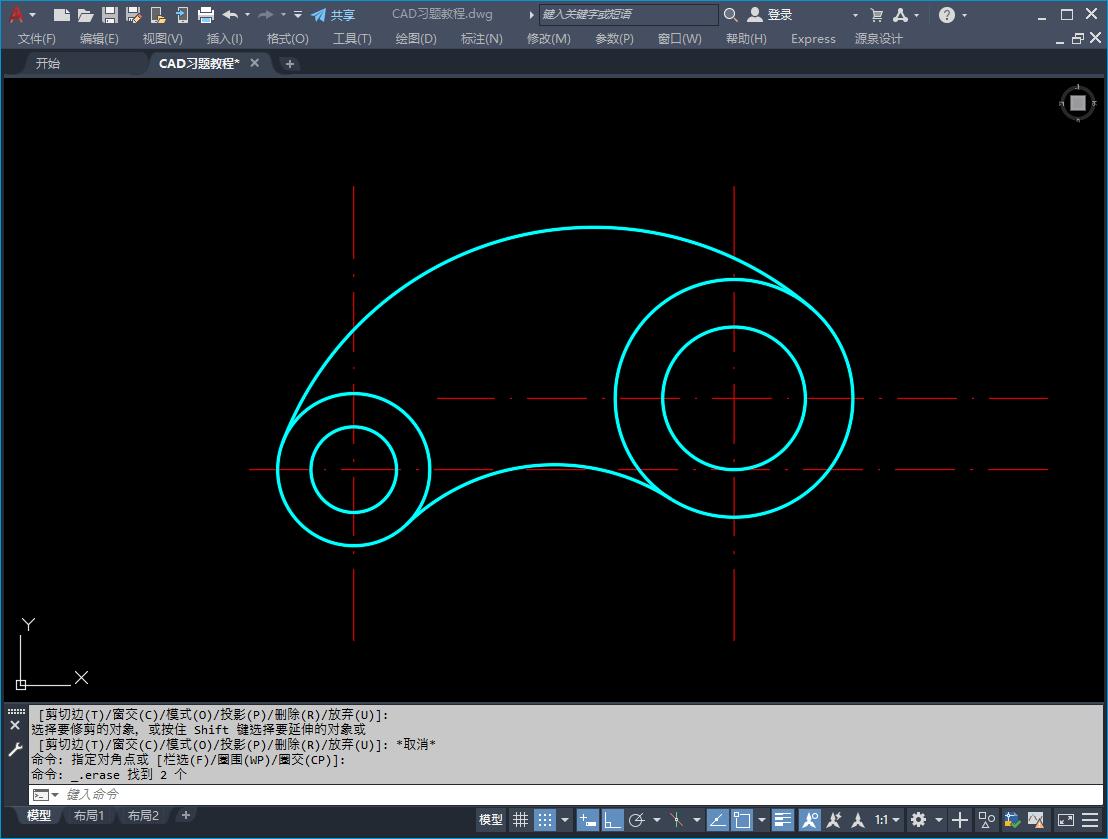Toggle lineweight display in the status bar
1108x839 pixels.
click(782, 820)
